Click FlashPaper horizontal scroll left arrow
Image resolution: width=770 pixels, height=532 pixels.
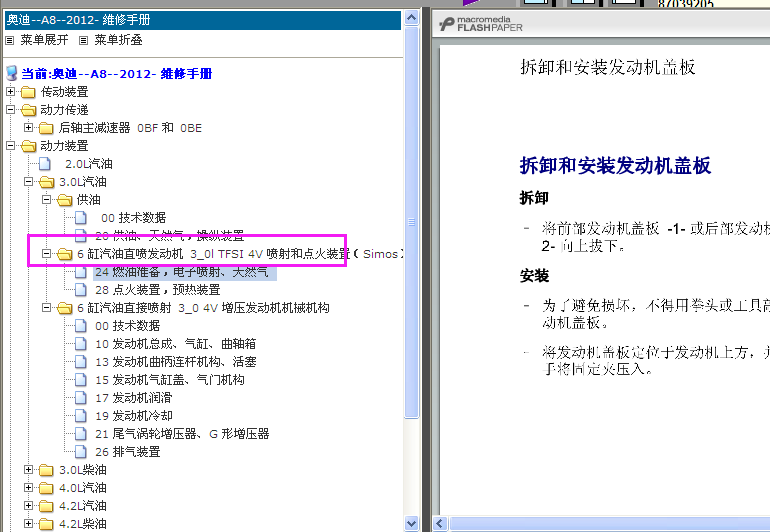(x=440, y=524)
